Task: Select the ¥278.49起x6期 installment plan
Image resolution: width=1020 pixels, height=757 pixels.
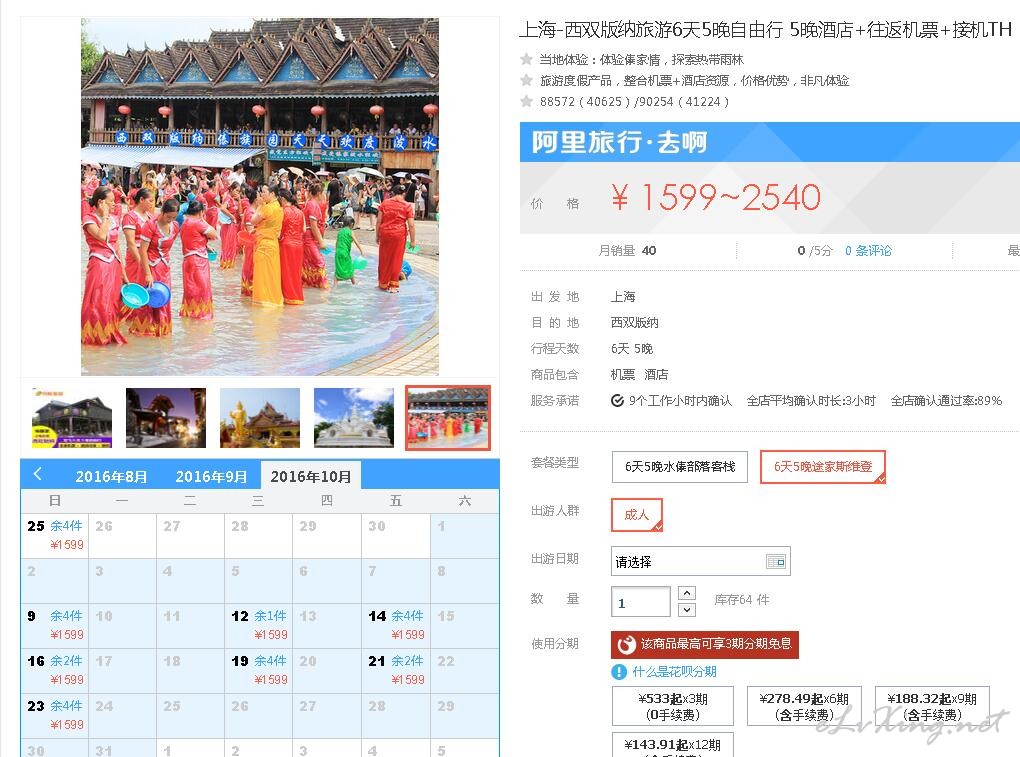Action: (804, 706)
